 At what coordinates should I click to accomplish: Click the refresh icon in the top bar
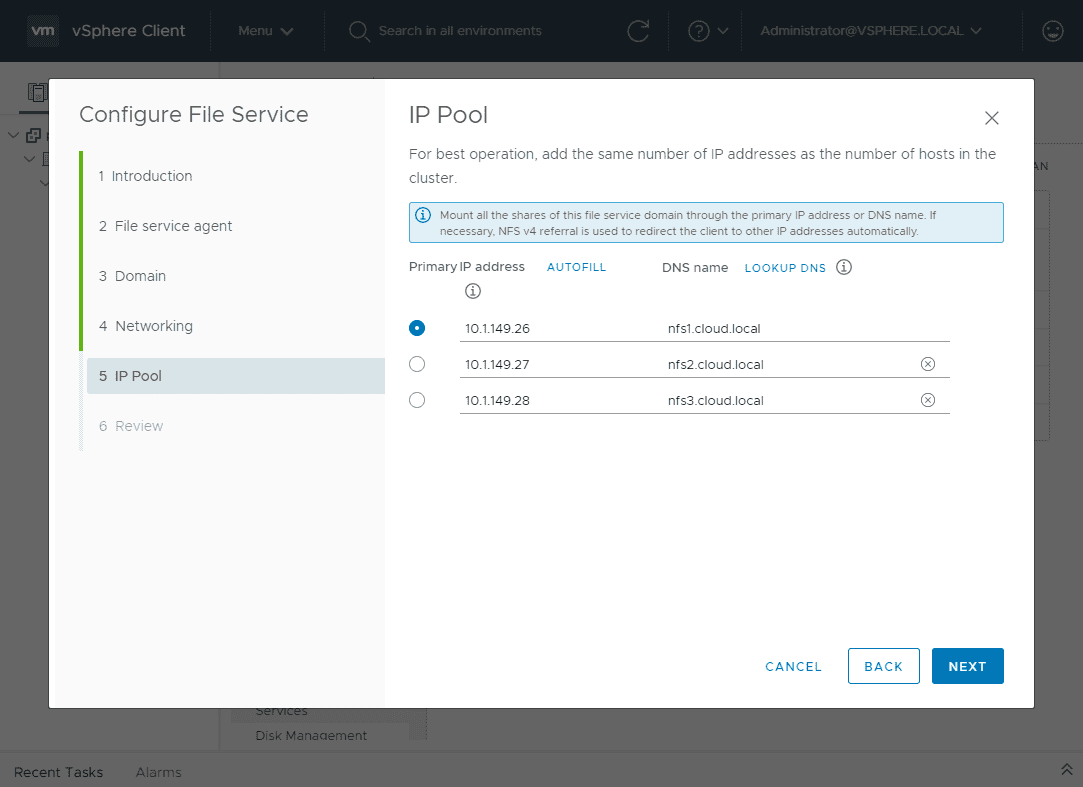(639, 31)
